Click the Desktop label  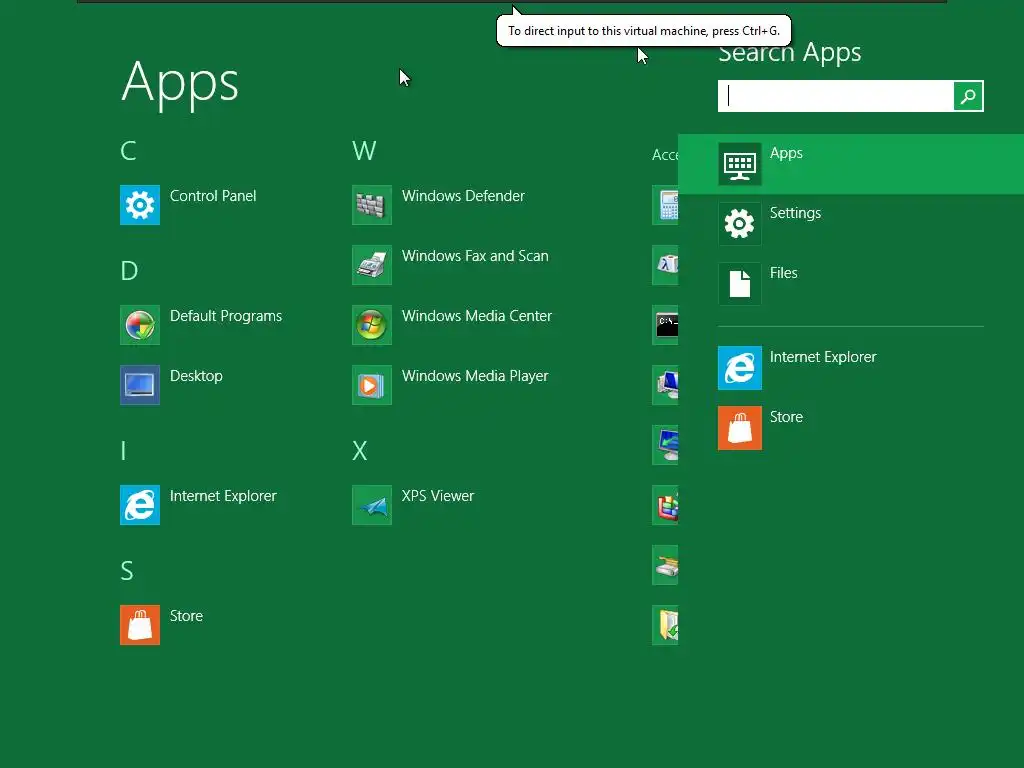point(196,376)
